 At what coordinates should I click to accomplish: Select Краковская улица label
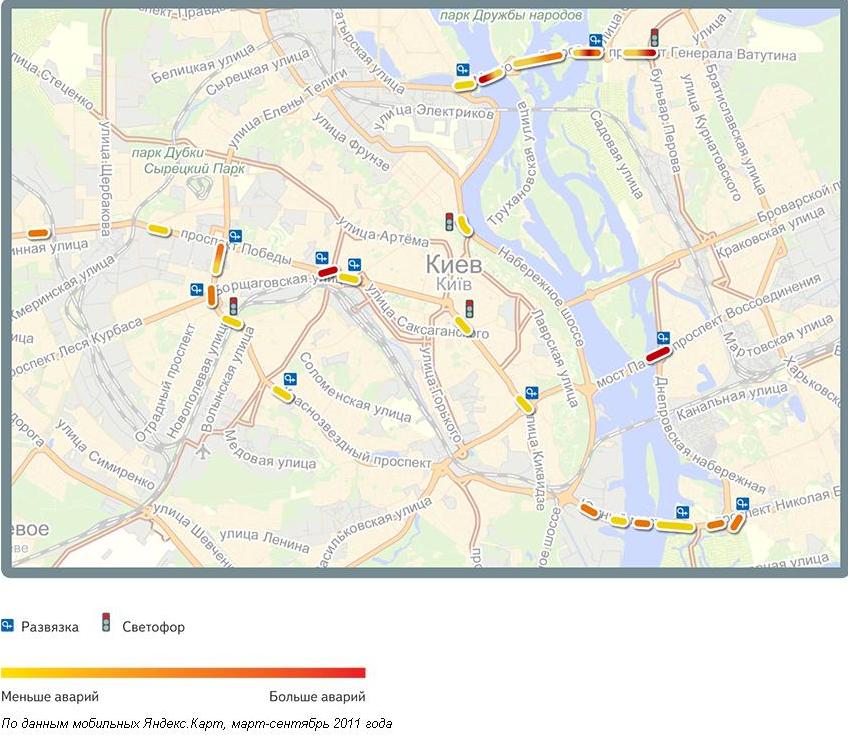(x=771, y=233)
